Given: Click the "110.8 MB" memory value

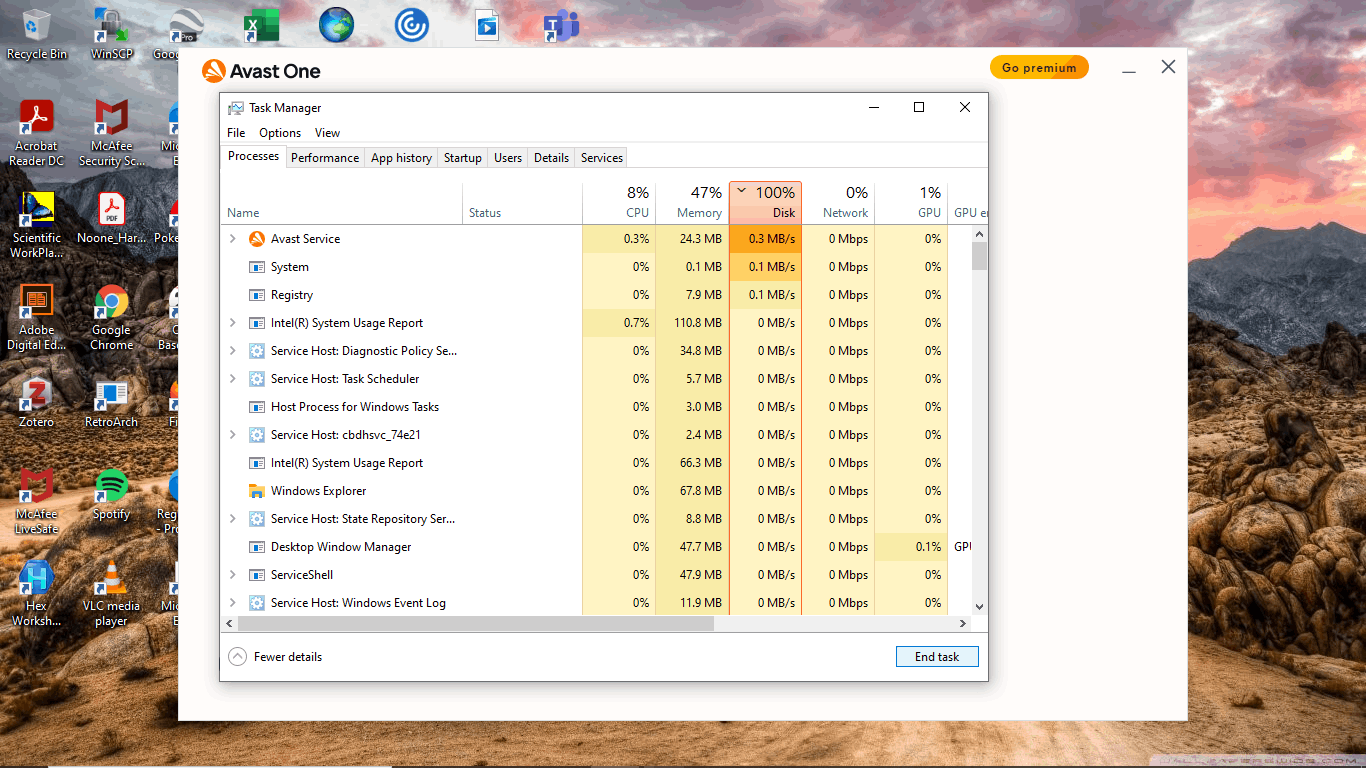Looking at the screenshot, I should point(698,323).
